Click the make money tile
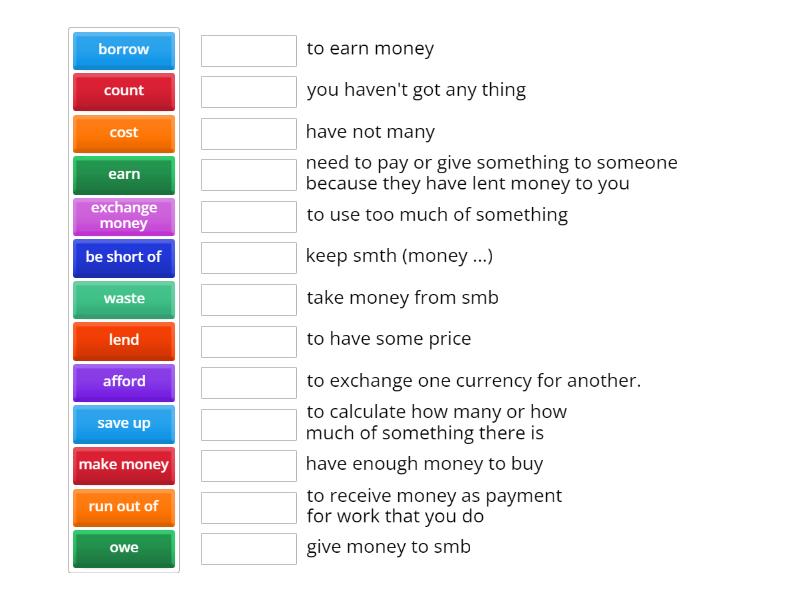This screenshot has height=600, width=800. [123, 465]
